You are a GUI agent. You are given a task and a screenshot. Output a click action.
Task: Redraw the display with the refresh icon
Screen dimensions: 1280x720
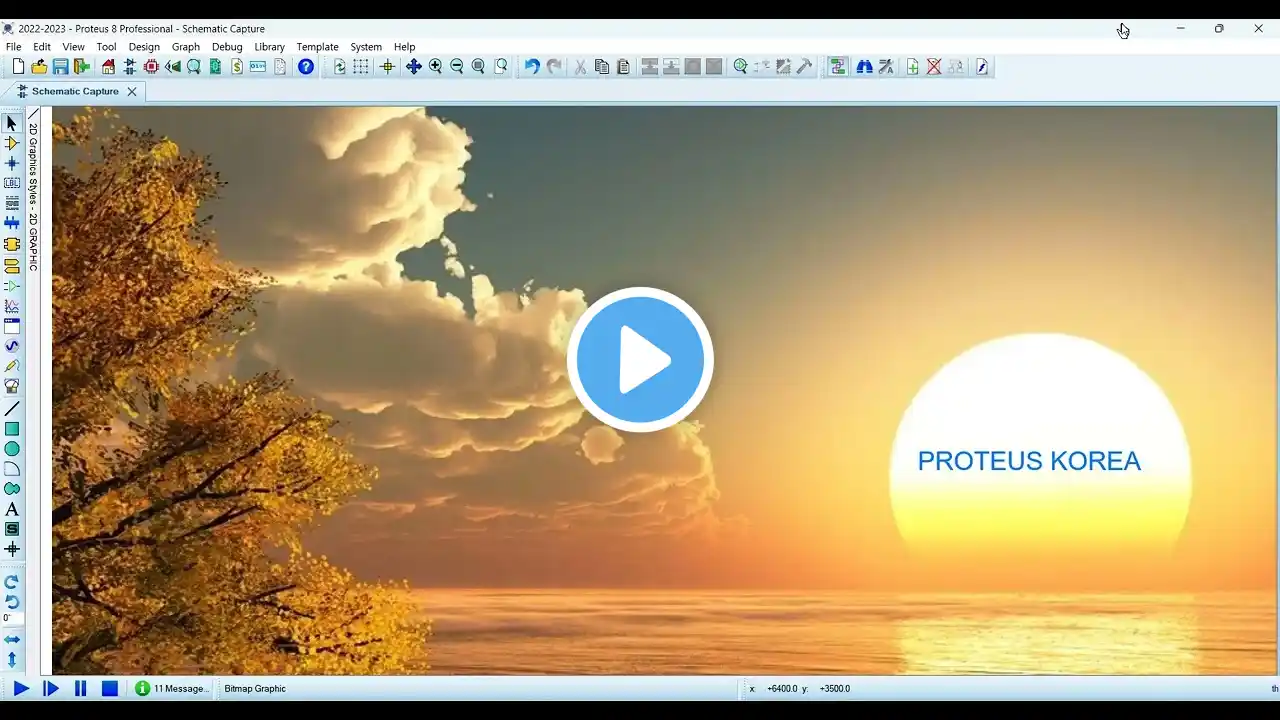click(340, 67)
